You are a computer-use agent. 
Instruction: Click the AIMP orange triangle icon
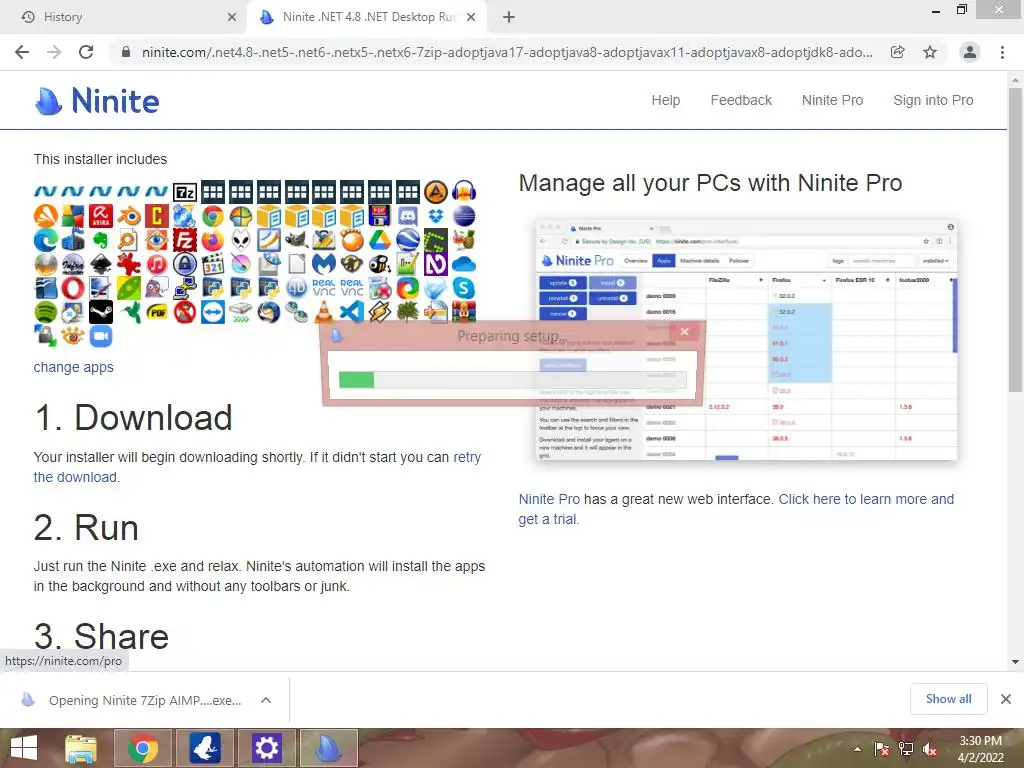point(436,192)
